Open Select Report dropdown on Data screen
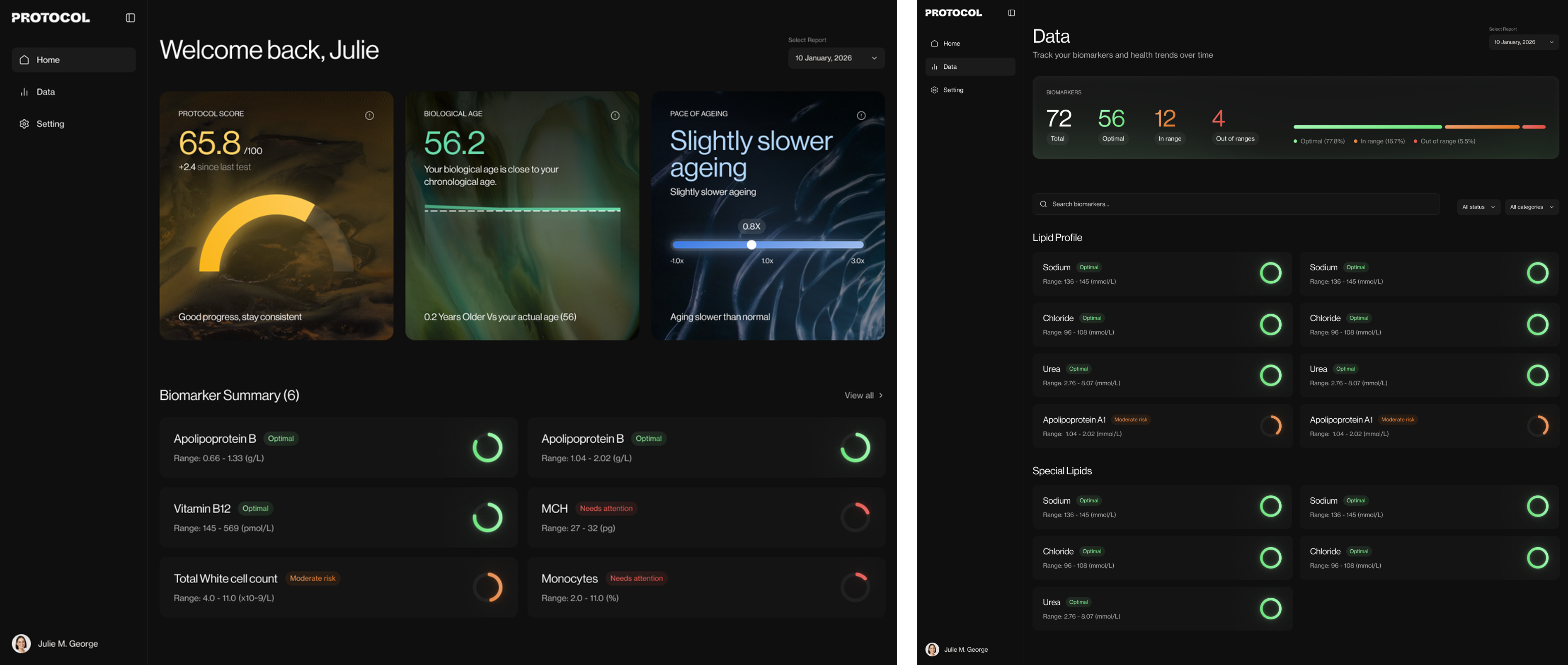This screenshot has height=665, width=1568. tap(1524, 42)
